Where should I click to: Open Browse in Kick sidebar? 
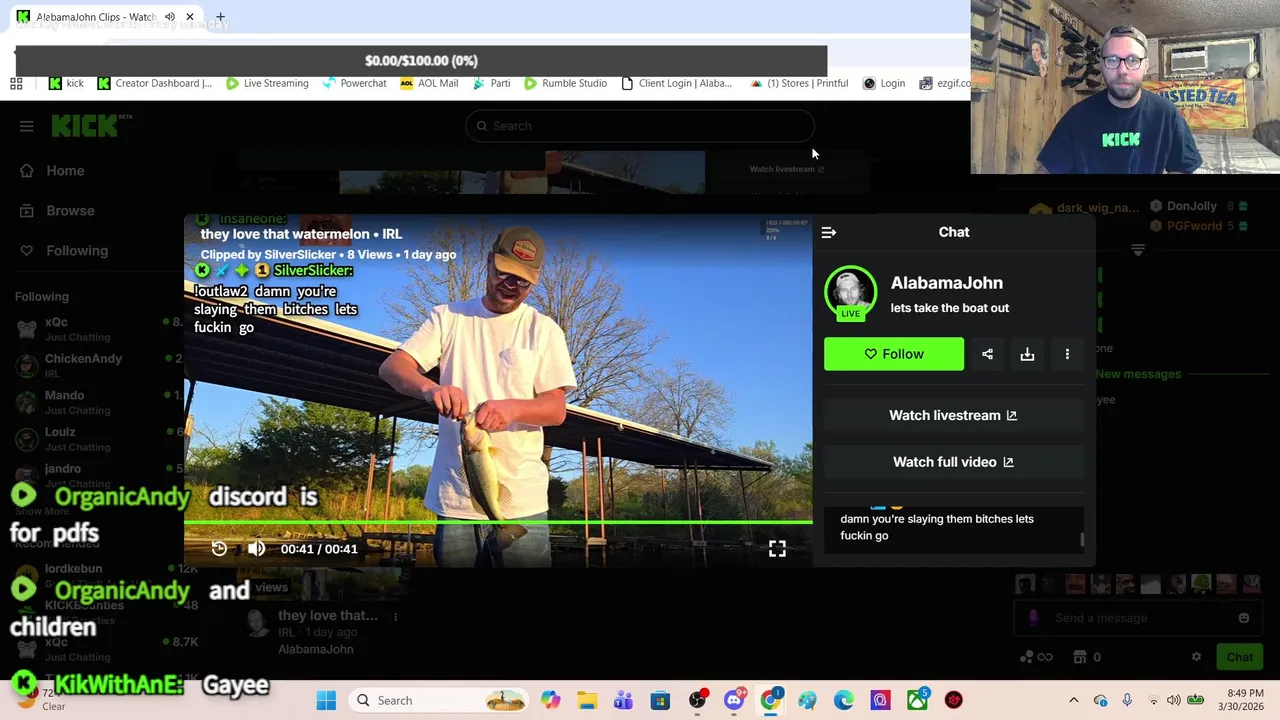coord(70,211)
